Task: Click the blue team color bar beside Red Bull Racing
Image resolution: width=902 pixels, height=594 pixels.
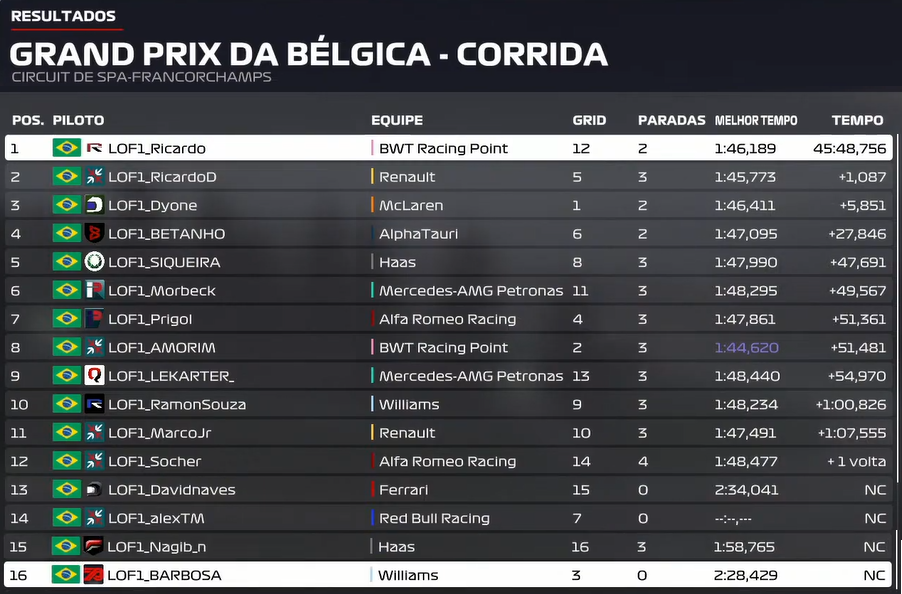Action: pos(373,518)
